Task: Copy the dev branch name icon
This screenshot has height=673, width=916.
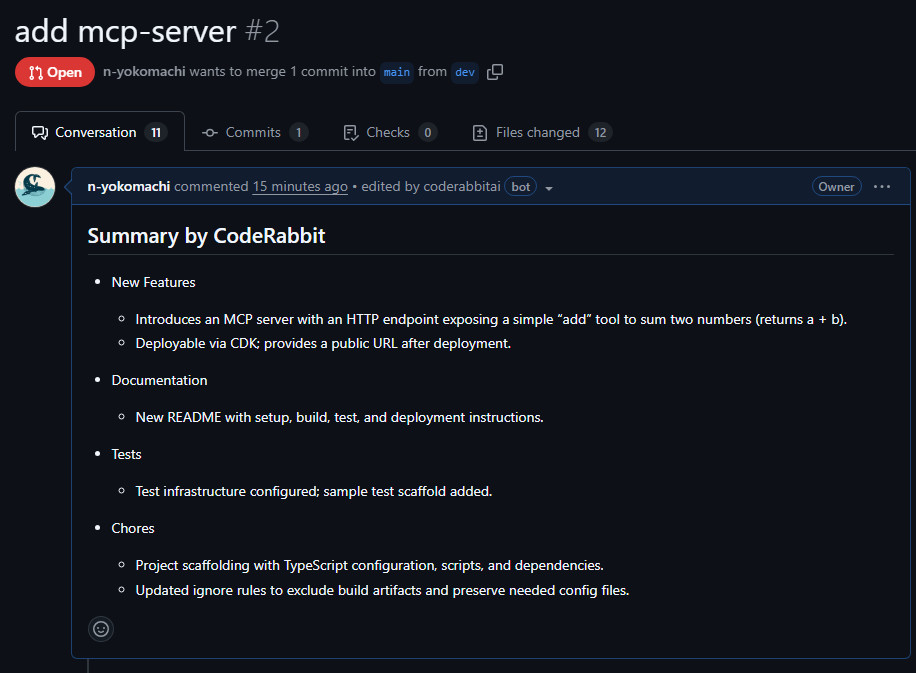Action: [x=495, y=72]
